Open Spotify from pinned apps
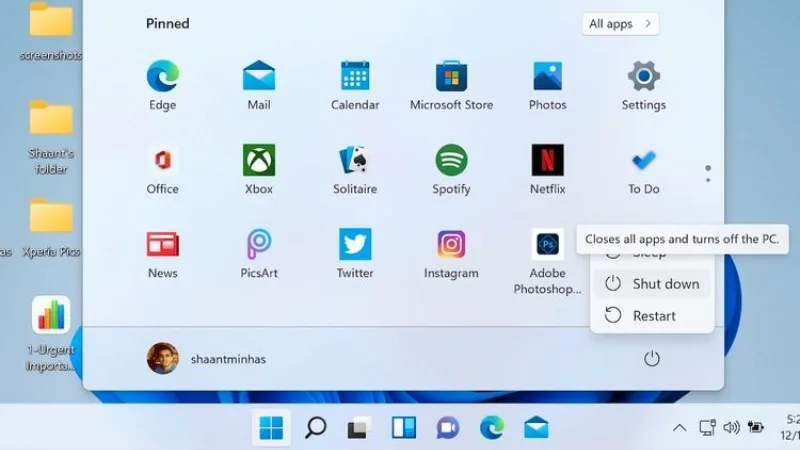This screenshot has width=800, height=450. coord(452,170)
